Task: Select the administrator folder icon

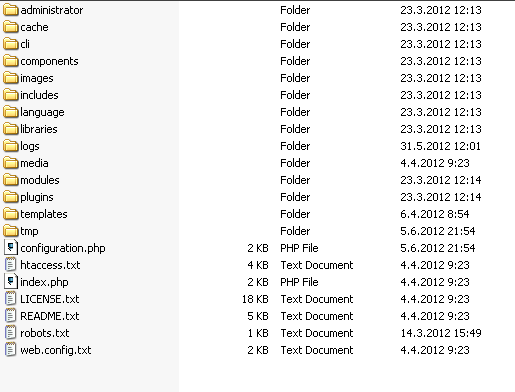Action: (11, 10)
